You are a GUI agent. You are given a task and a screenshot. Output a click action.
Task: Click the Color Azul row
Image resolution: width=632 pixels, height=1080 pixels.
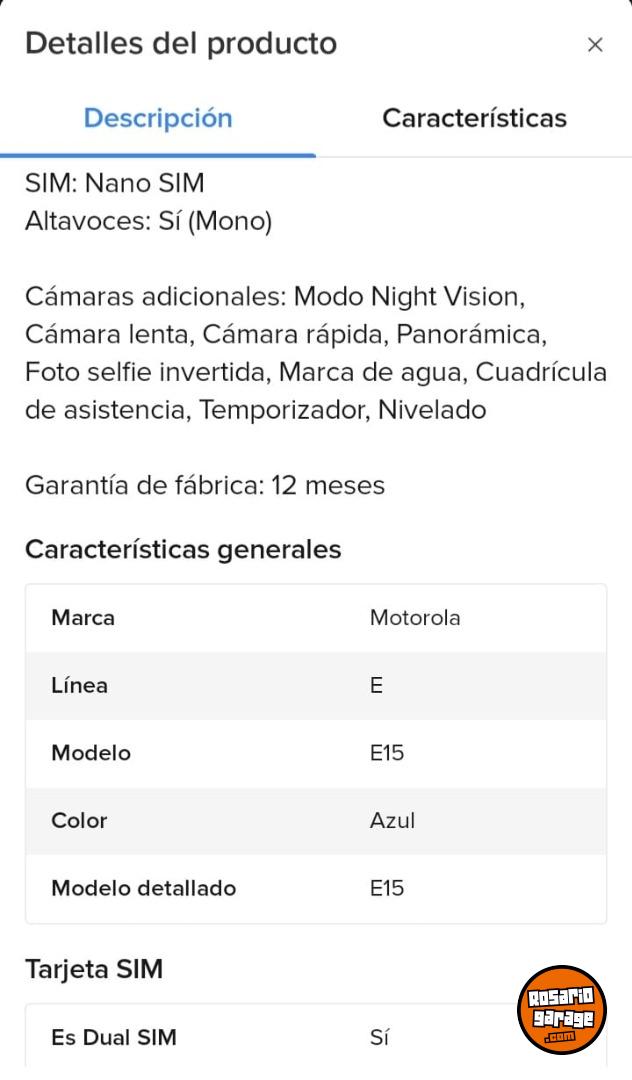(315, 821)
